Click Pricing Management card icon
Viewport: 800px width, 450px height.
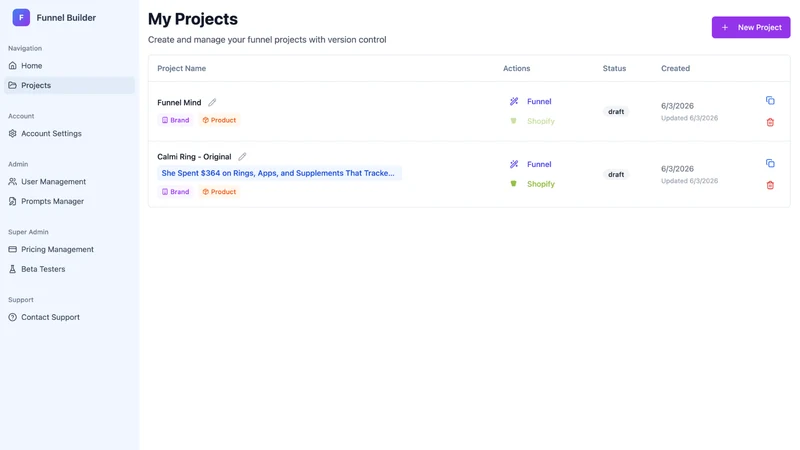(x=13, y=249)
